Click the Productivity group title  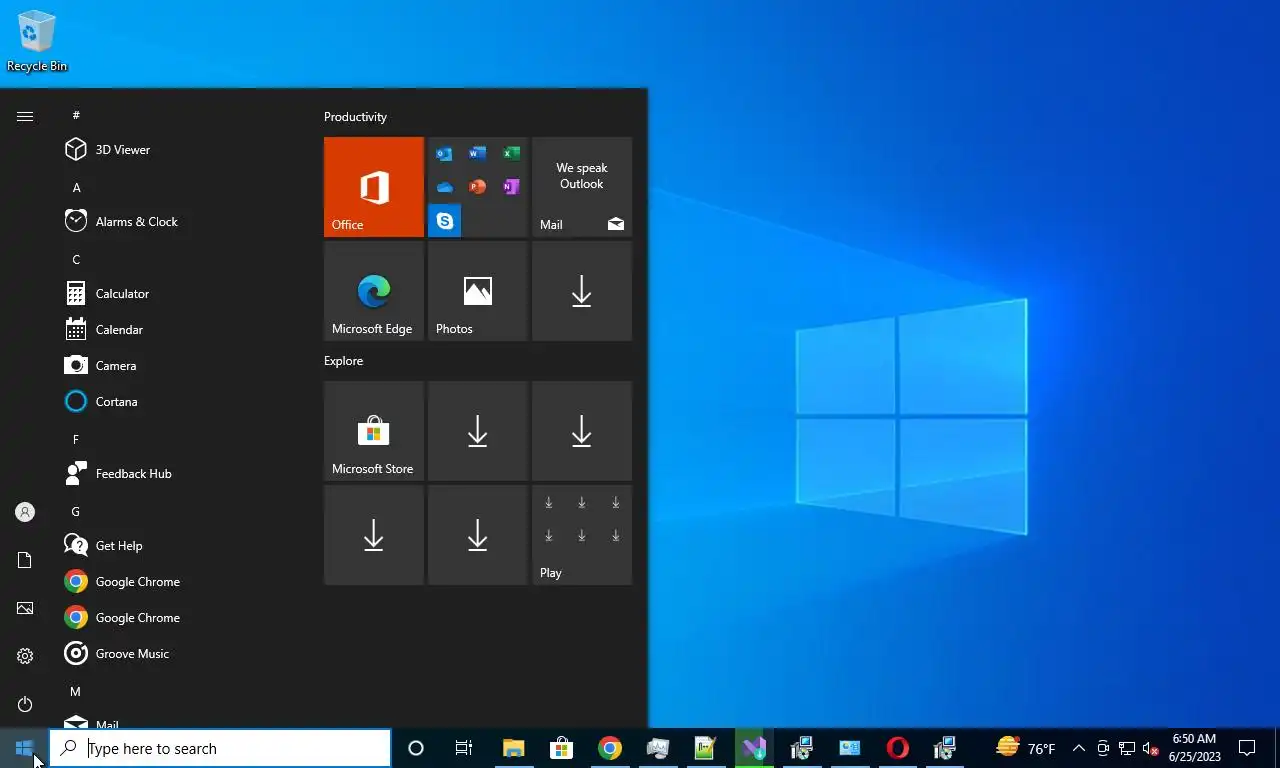coord(355,117)
